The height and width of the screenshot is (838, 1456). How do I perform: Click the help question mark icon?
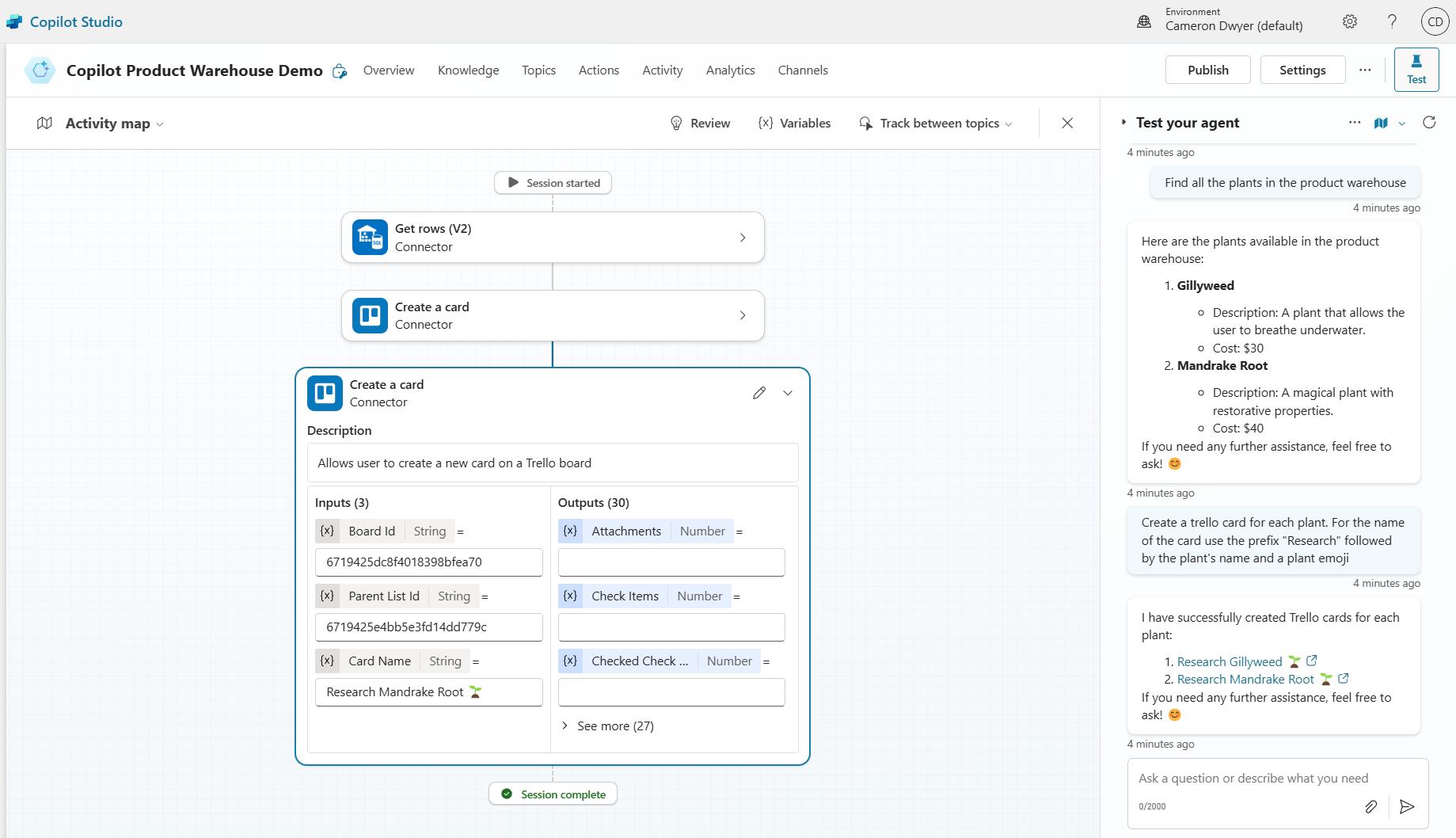pos(1392,22)
